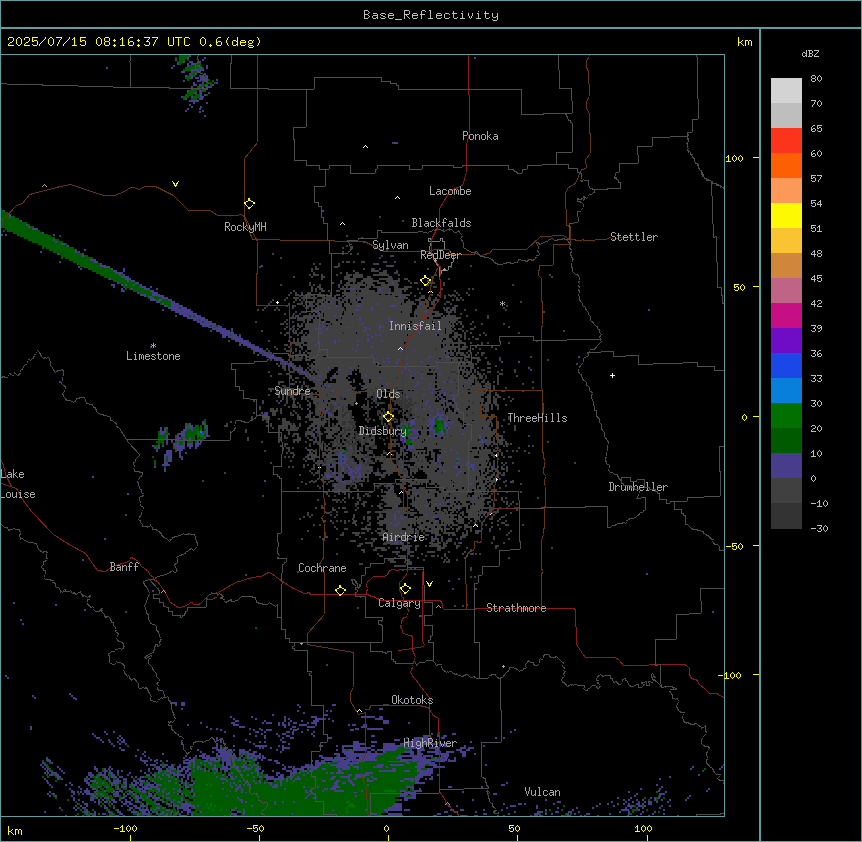Image resolution: width=862 pixels, height=842 pixels.
Task: Click the Olds city label
Action: pos(388,394)
